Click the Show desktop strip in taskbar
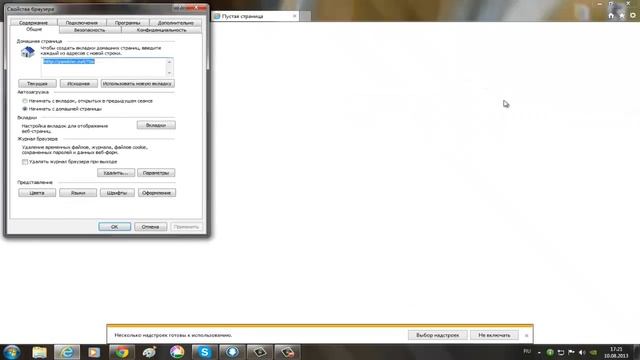Viewport: 640px width, 360px height. point(637,352)
